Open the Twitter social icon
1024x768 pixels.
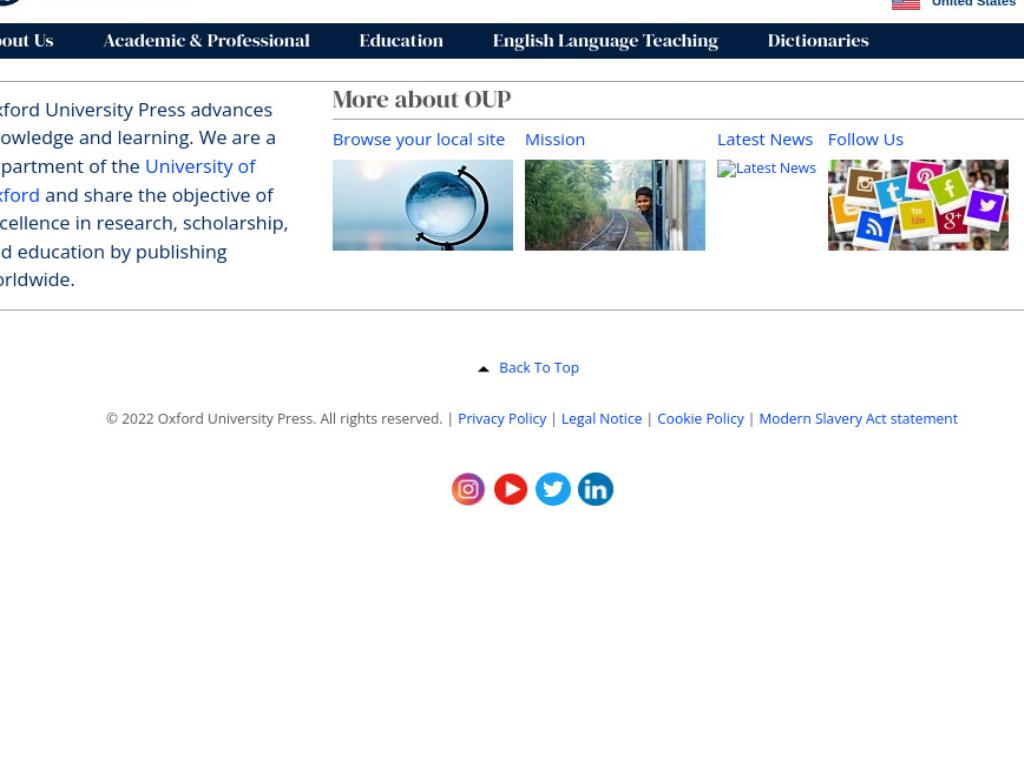(552, 489)
